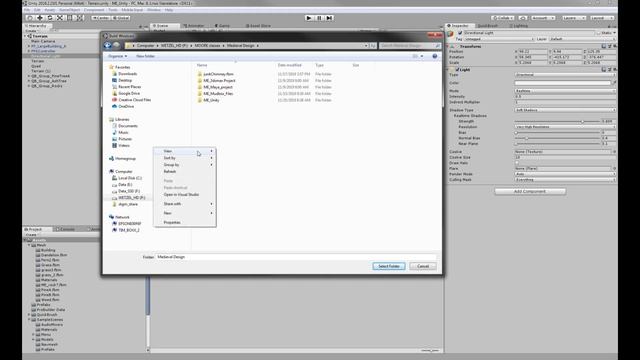Choose Properties from the context menu
The image size is (640, 360).
click(x=184, y=222)
